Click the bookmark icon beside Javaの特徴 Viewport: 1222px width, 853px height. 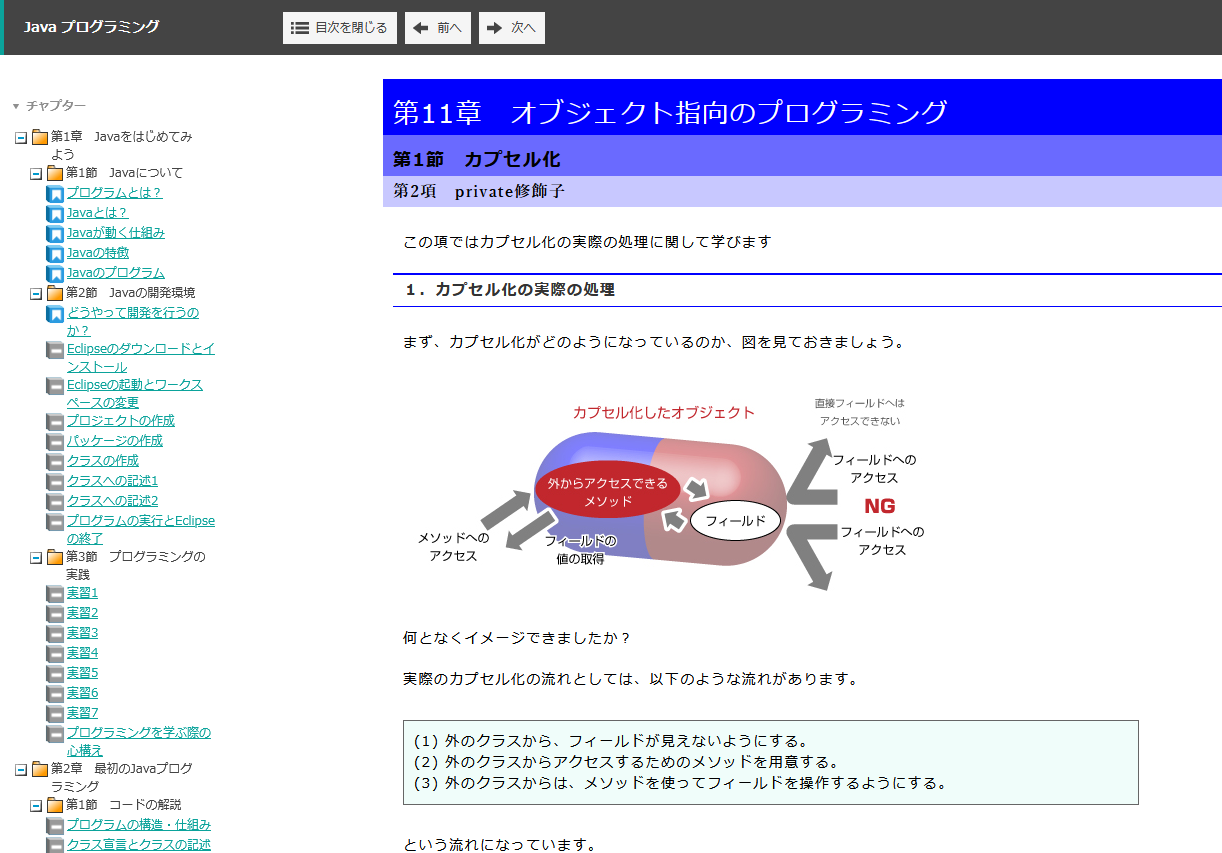(55, 253)
